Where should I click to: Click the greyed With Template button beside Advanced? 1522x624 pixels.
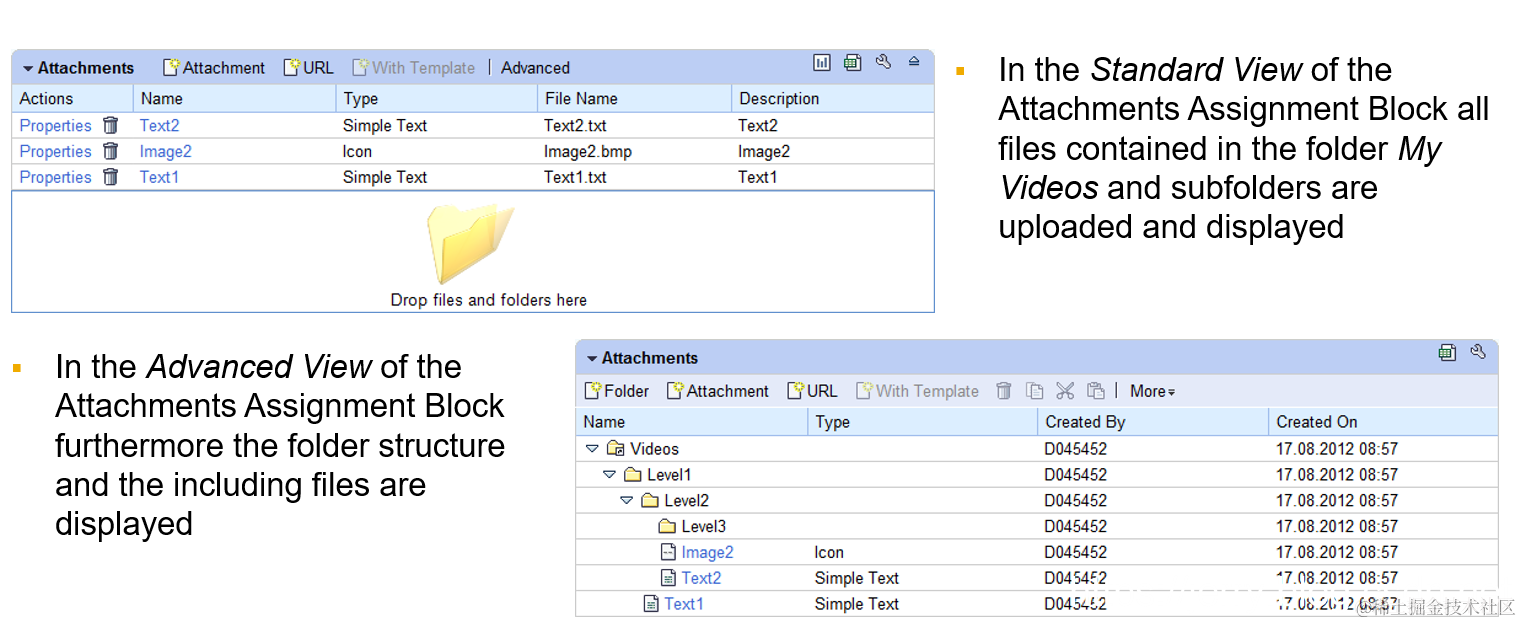point(414,68)
